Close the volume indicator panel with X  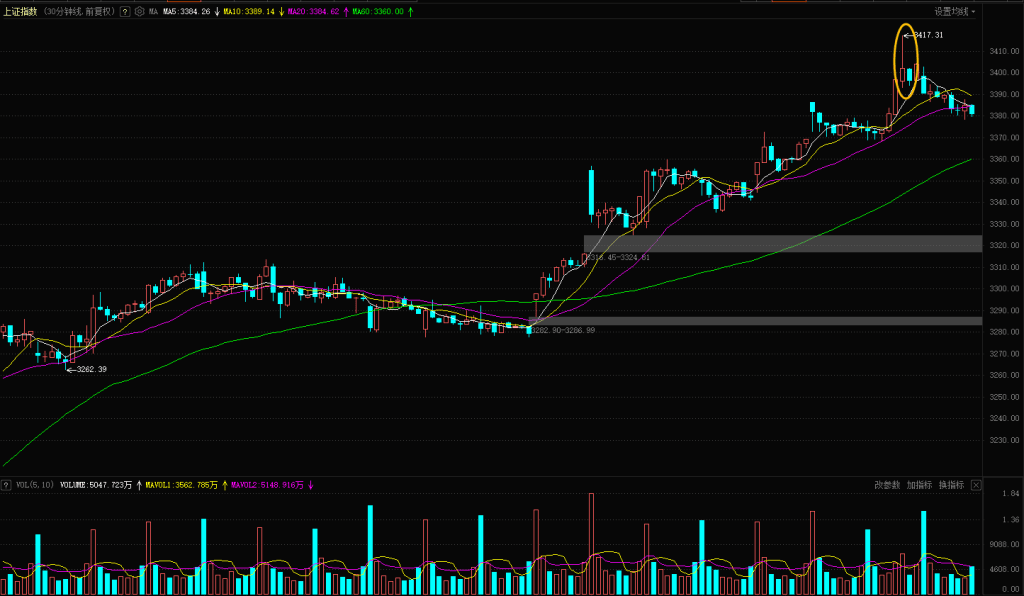[x=976, y=485]
